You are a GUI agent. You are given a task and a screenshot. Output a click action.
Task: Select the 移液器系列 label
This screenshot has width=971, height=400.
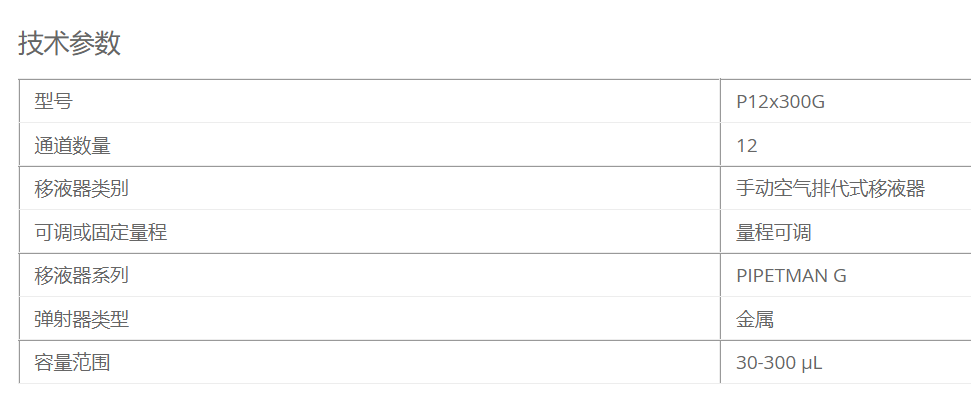tap(82, 275)
